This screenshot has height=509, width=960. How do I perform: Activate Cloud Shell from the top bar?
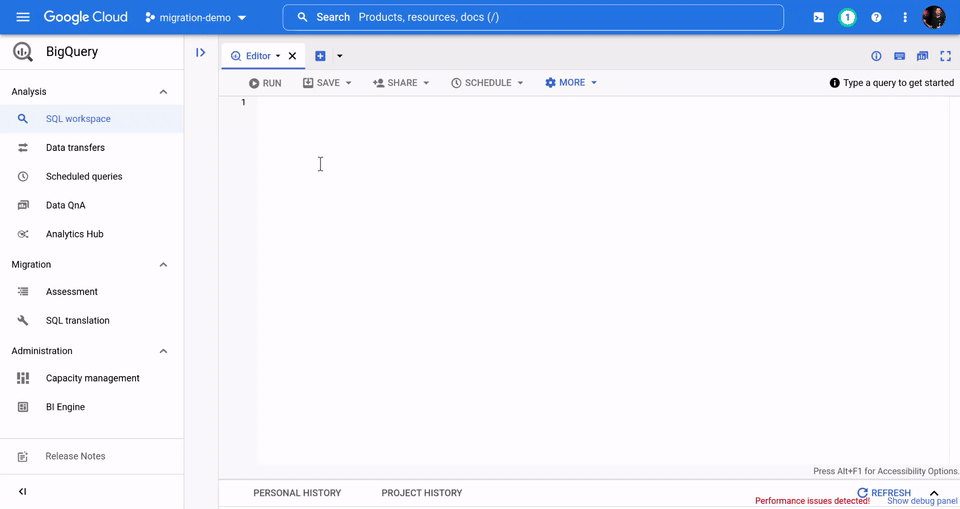coord(818,17)
